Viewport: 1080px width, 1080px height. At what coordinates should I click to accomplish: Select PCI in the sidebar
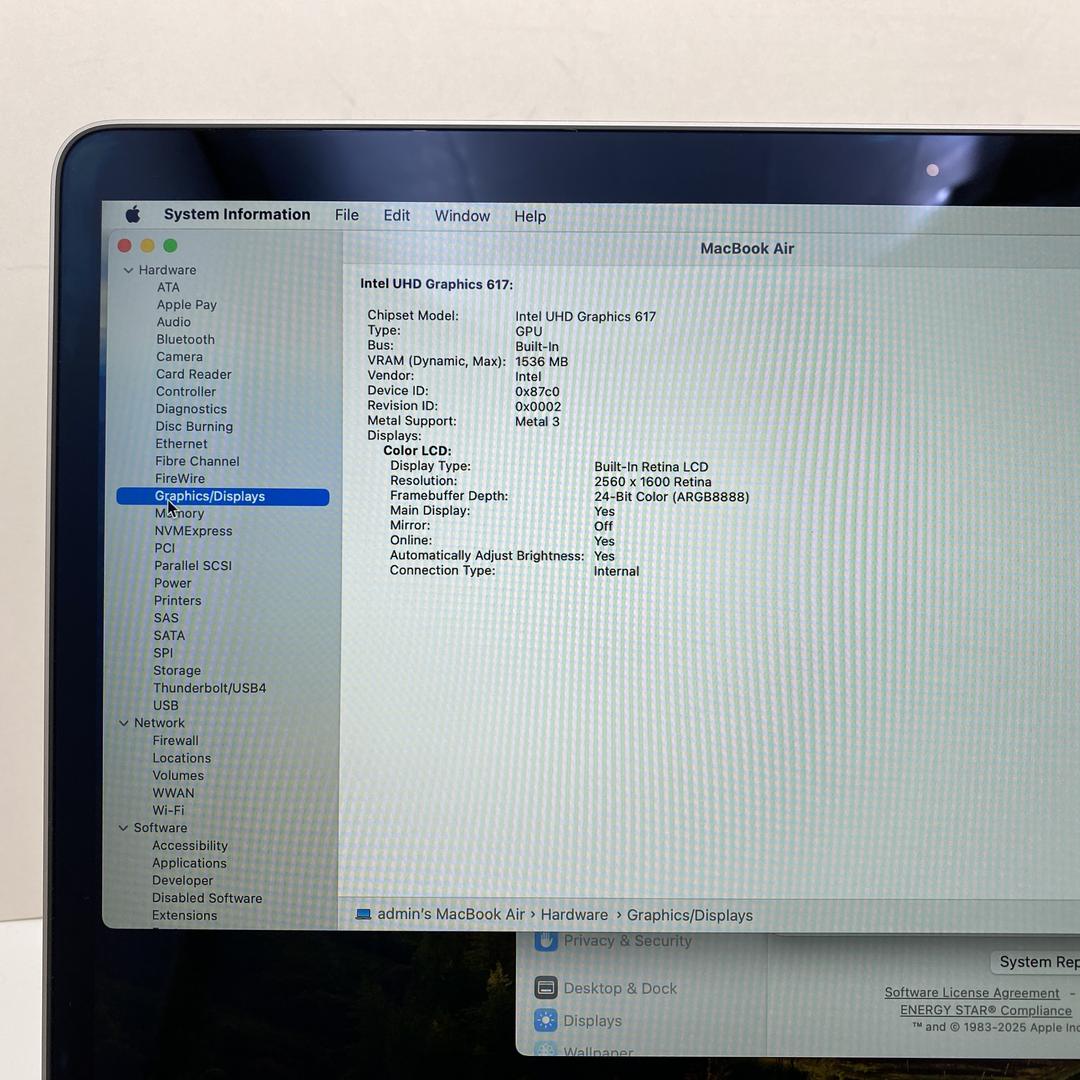point(165,548)
